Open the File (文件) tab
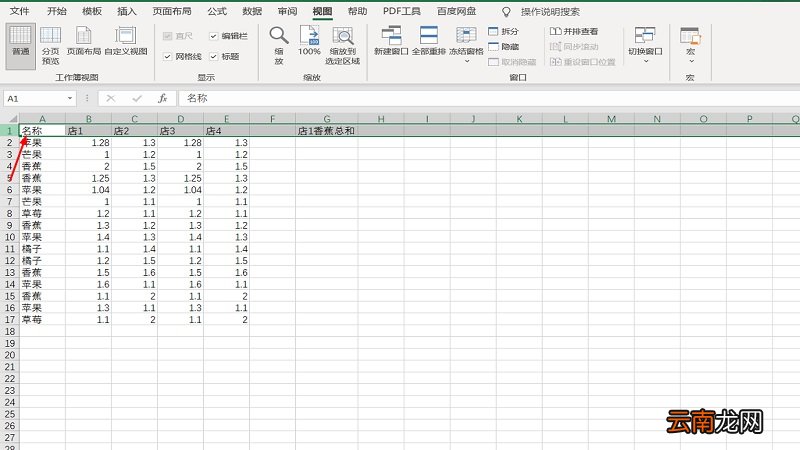 coord(19,11)
